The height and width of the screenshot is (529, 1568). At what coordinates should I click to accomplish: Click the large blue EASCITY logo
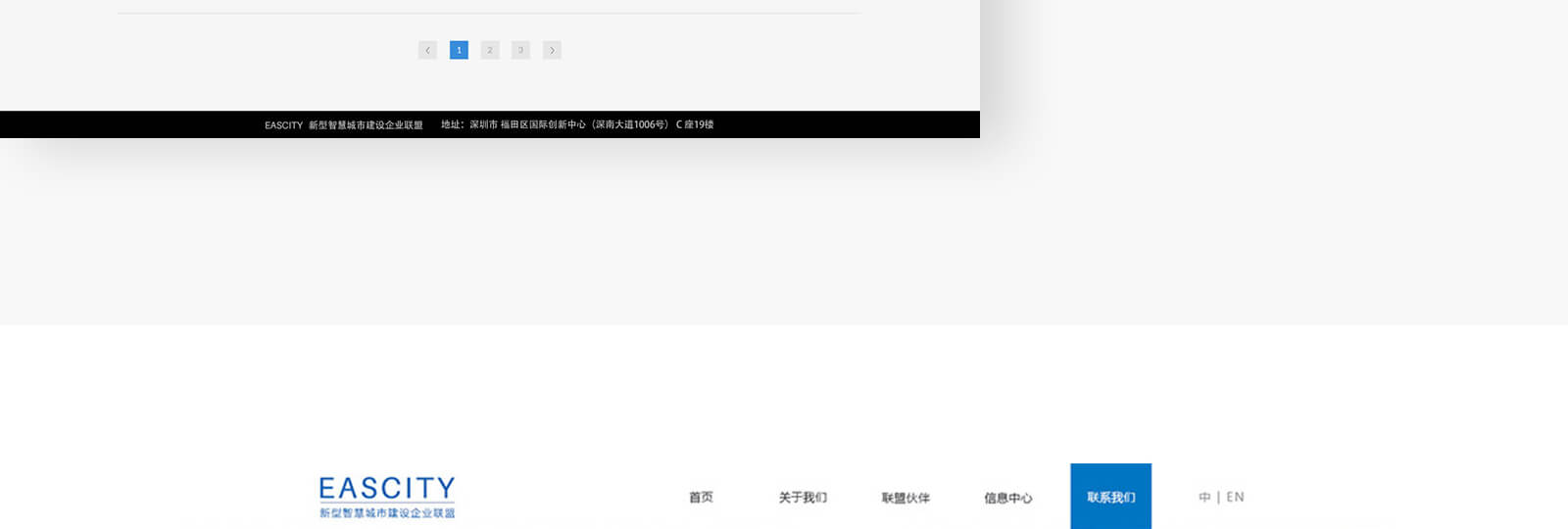click(387, 488)
